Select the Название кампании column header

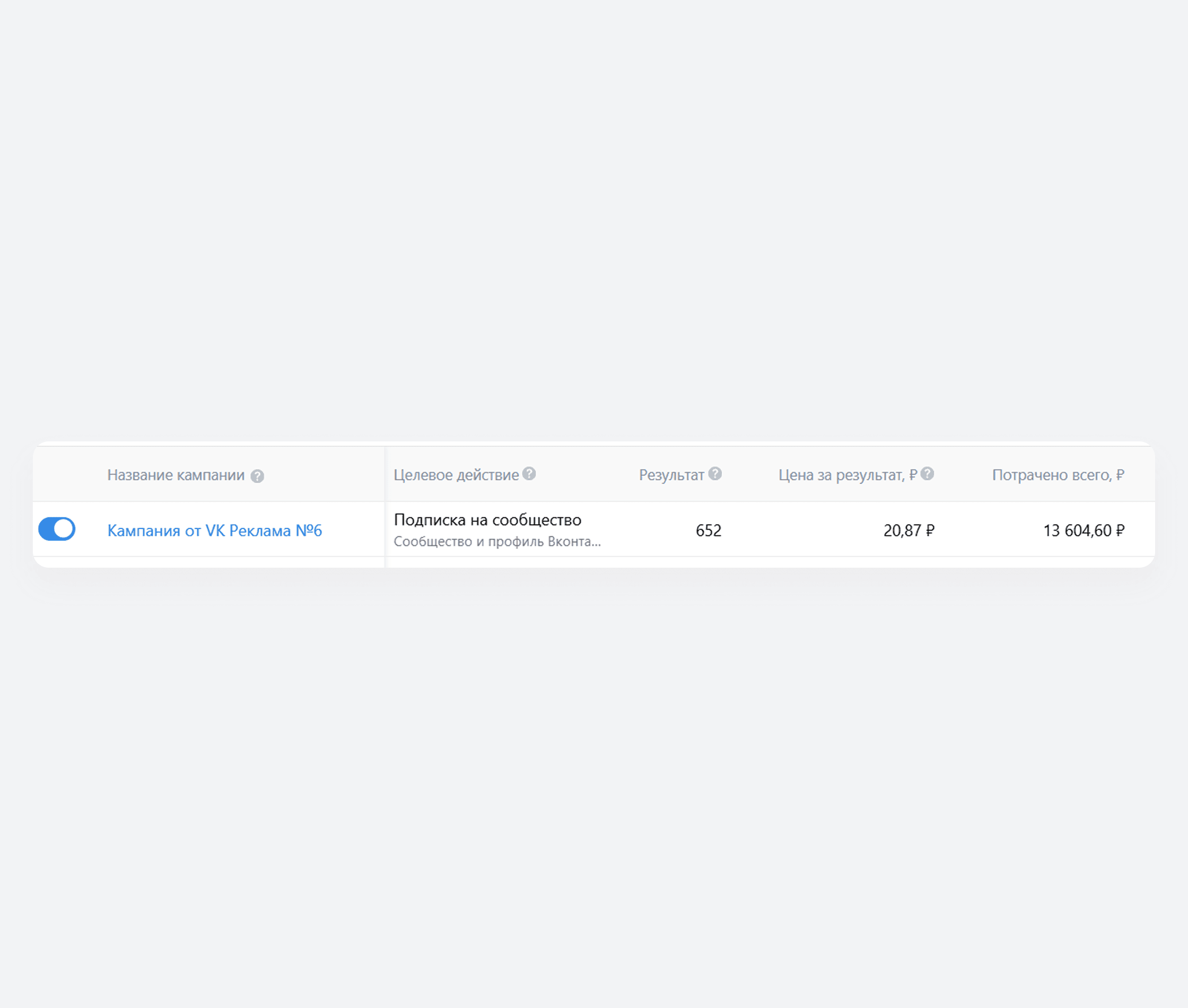[x=176, y=475]
